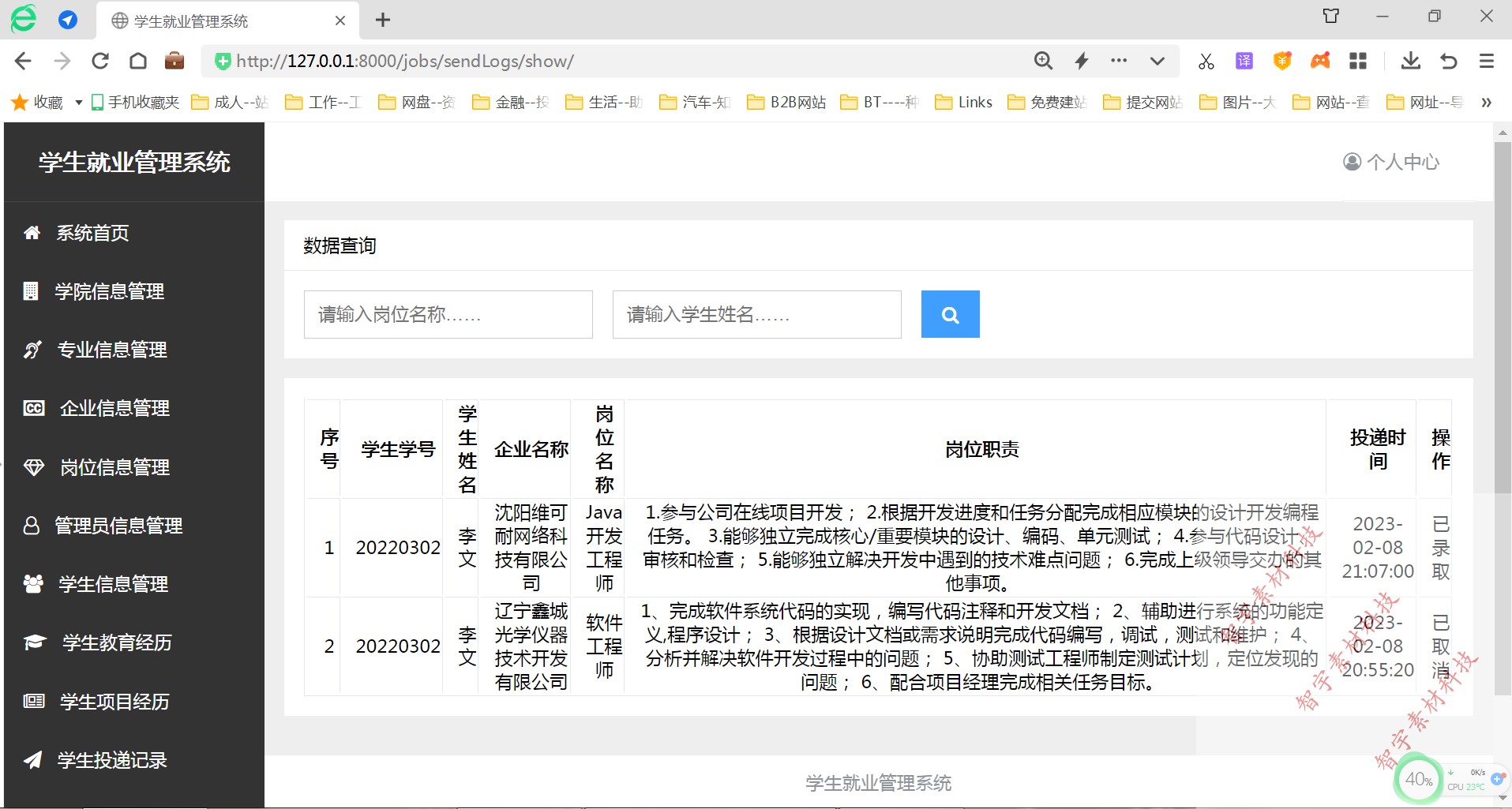This screenshot has width=1512, height=809.
Task: Click the lightning bolt icon
Action: pos(1082,61)
